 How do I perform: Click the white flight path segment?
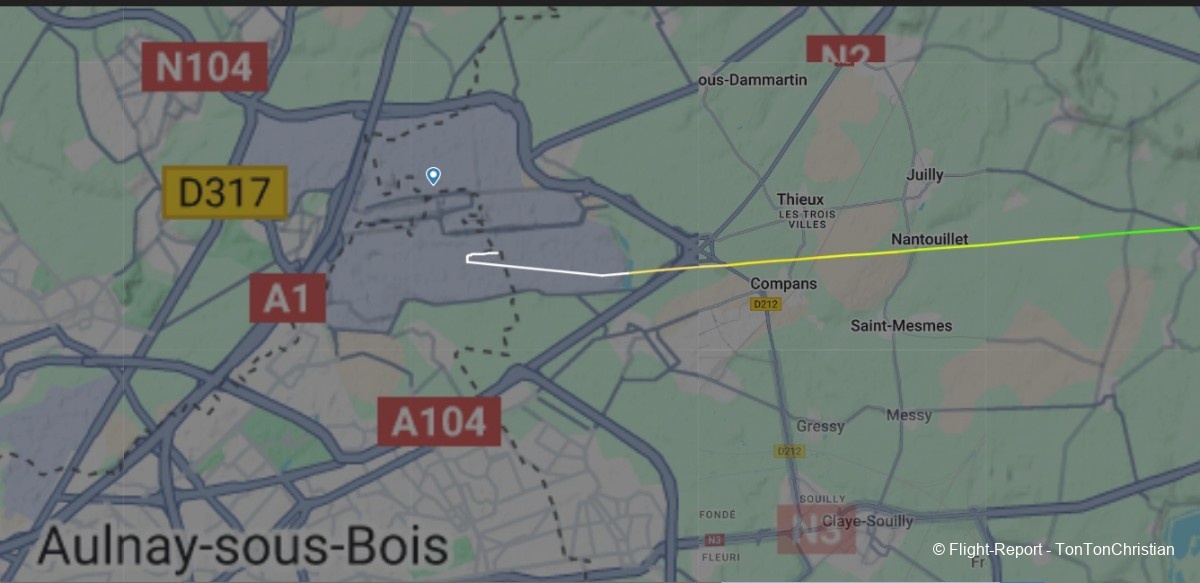[x=540, y=266]
